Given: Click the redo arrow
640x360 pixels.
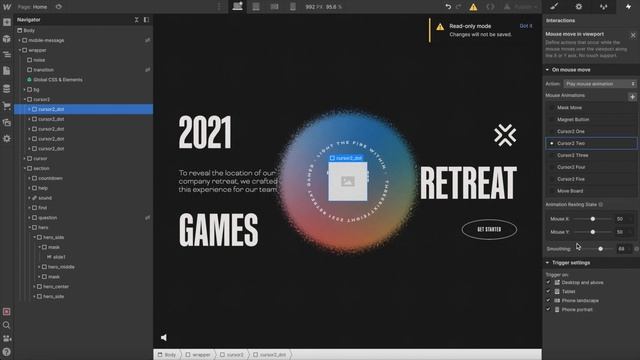Looking at the screenshot, I should [459, 7].
